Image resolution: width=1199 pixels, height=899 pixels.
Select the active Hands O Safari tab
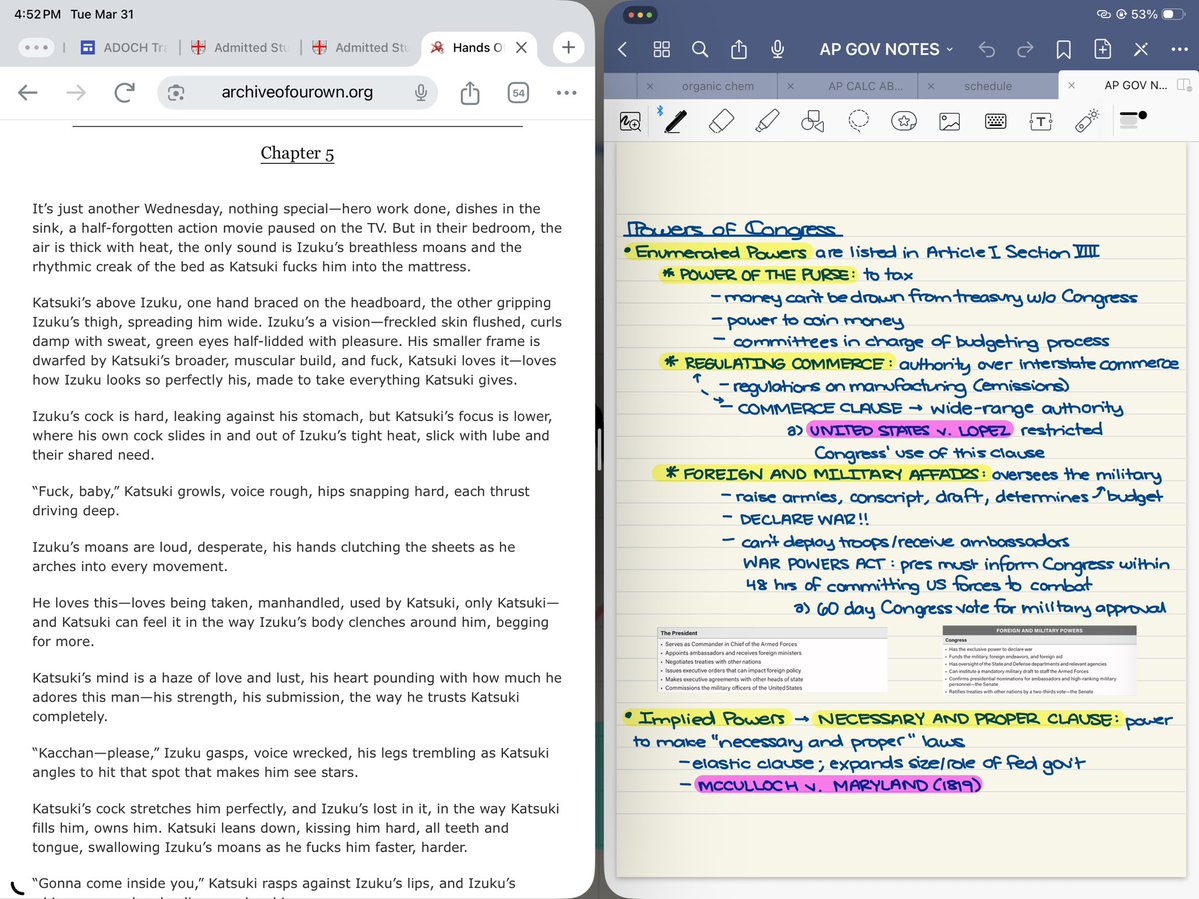478,47
